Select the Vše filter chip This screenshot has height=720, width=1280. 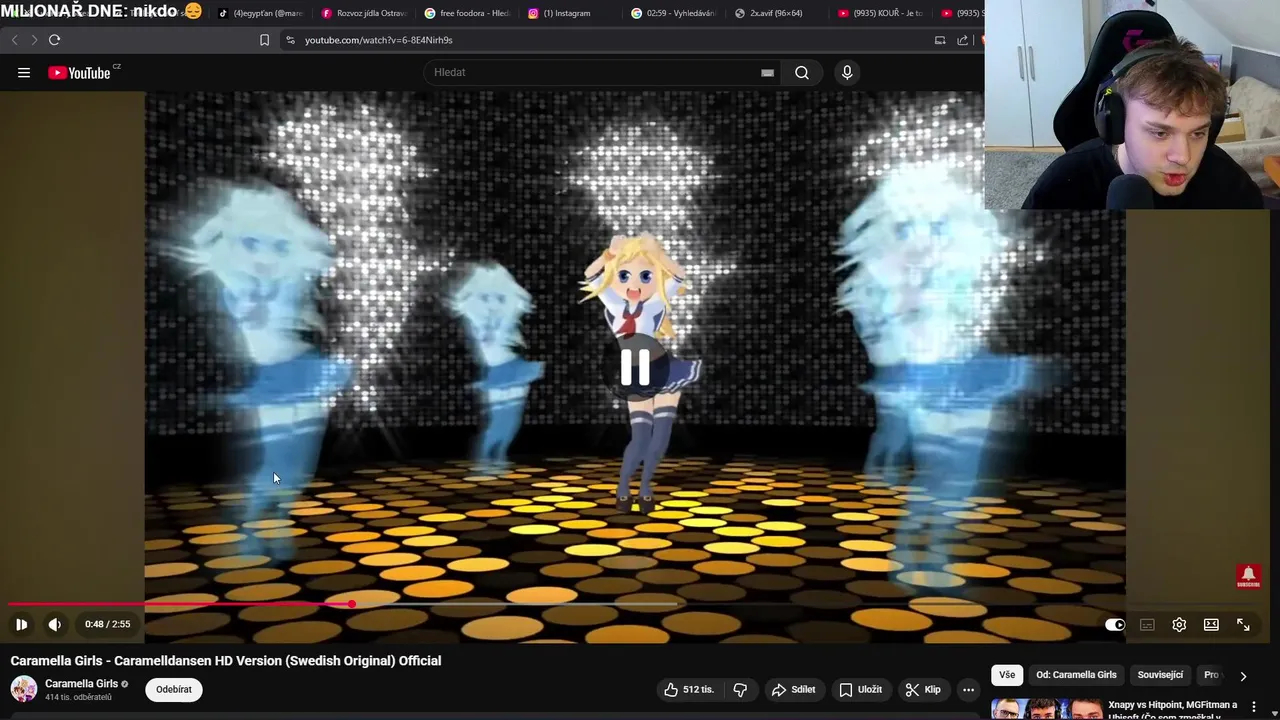(x=1007, y=675)
